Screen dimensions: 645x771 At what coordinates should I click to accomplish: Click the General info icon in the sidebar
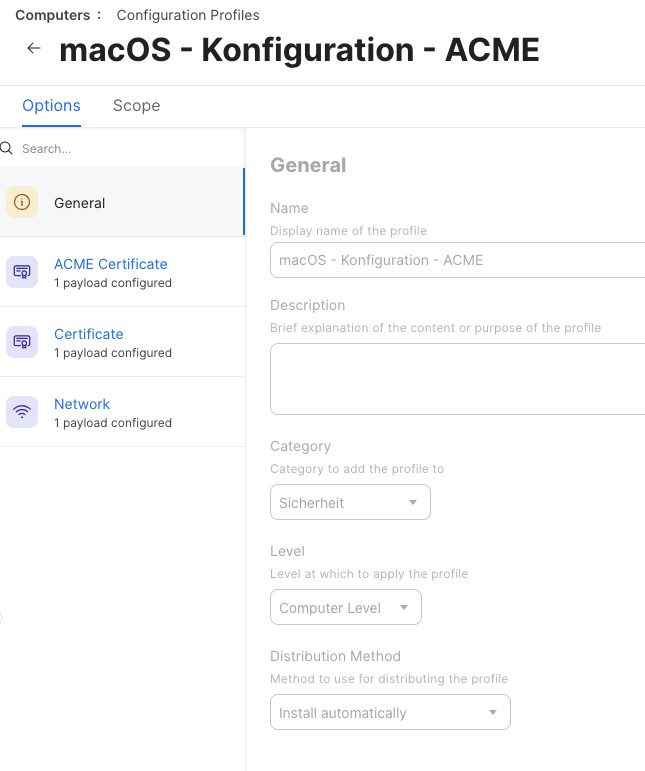22,203
